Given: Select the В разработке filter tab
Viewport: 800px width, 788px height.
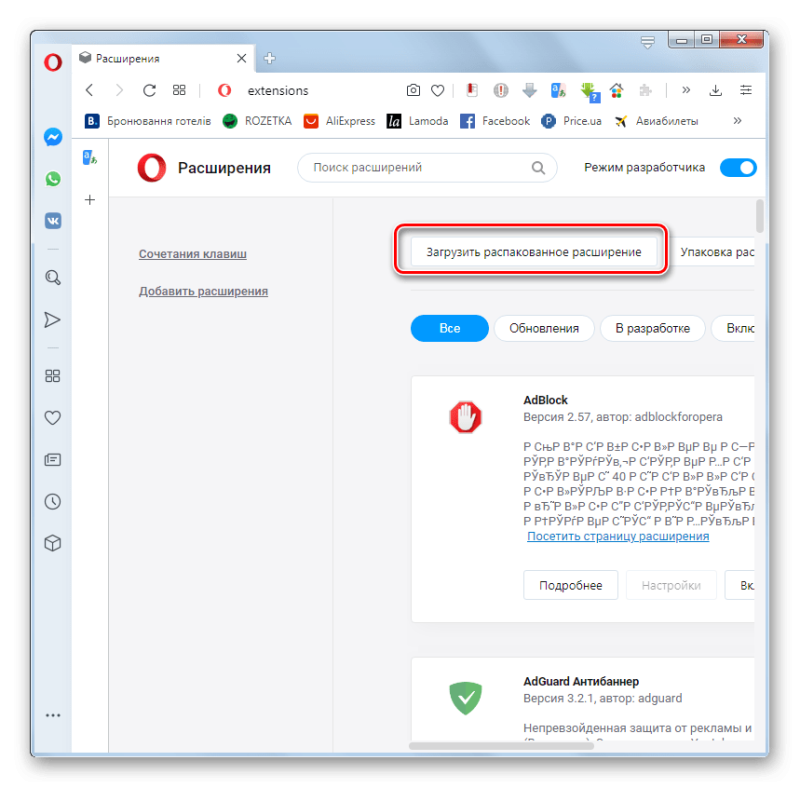Looking at the screenshot, I should (653, 328).
